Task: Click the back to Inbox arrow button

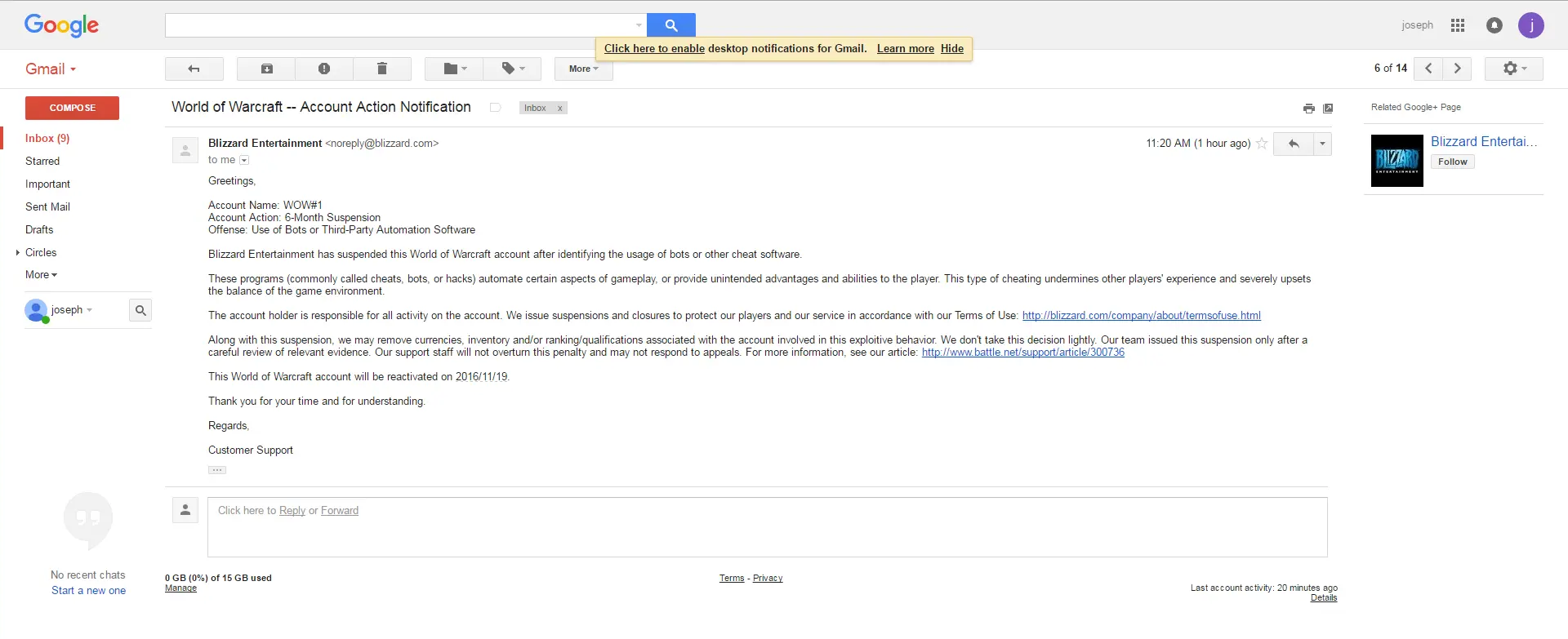Action: tap(194, 69)
